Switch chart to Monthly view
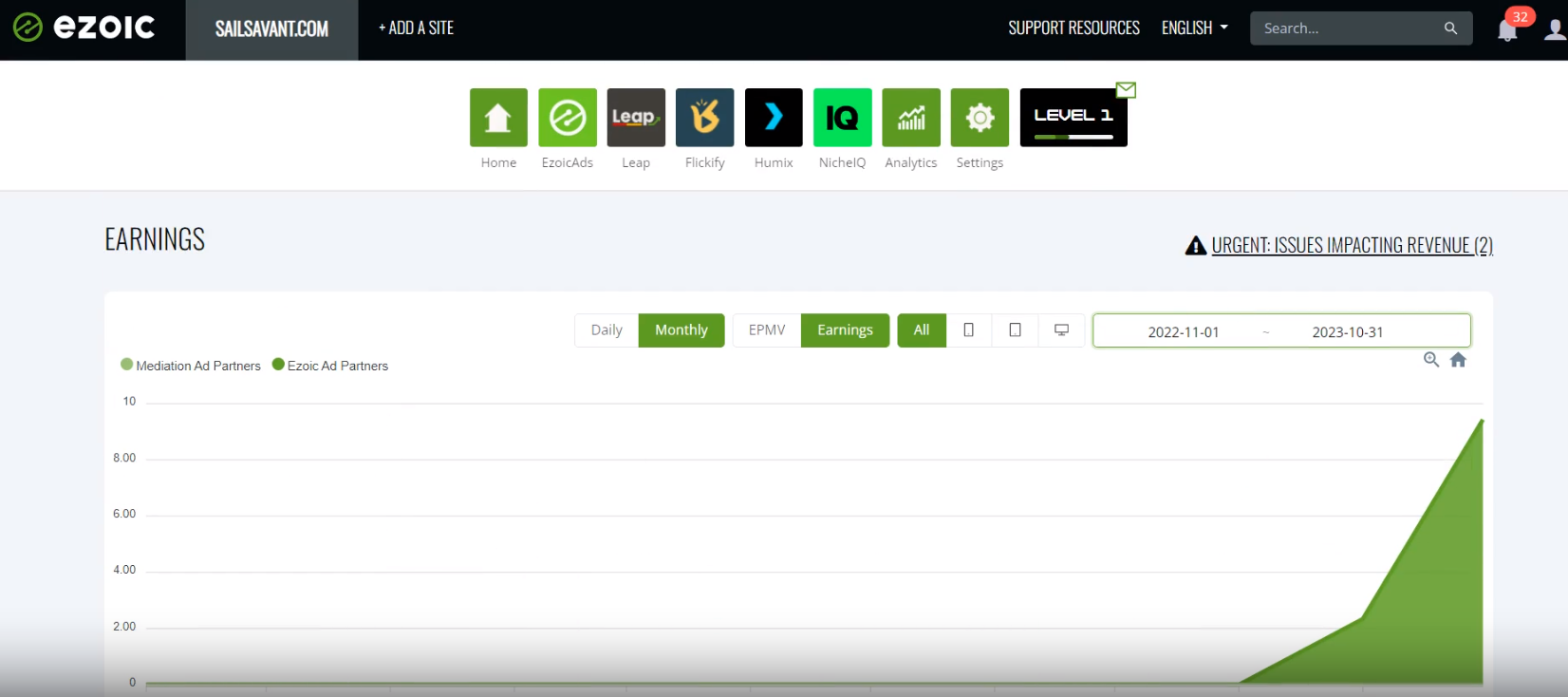The image size is (1568, 697). [681, 330]
